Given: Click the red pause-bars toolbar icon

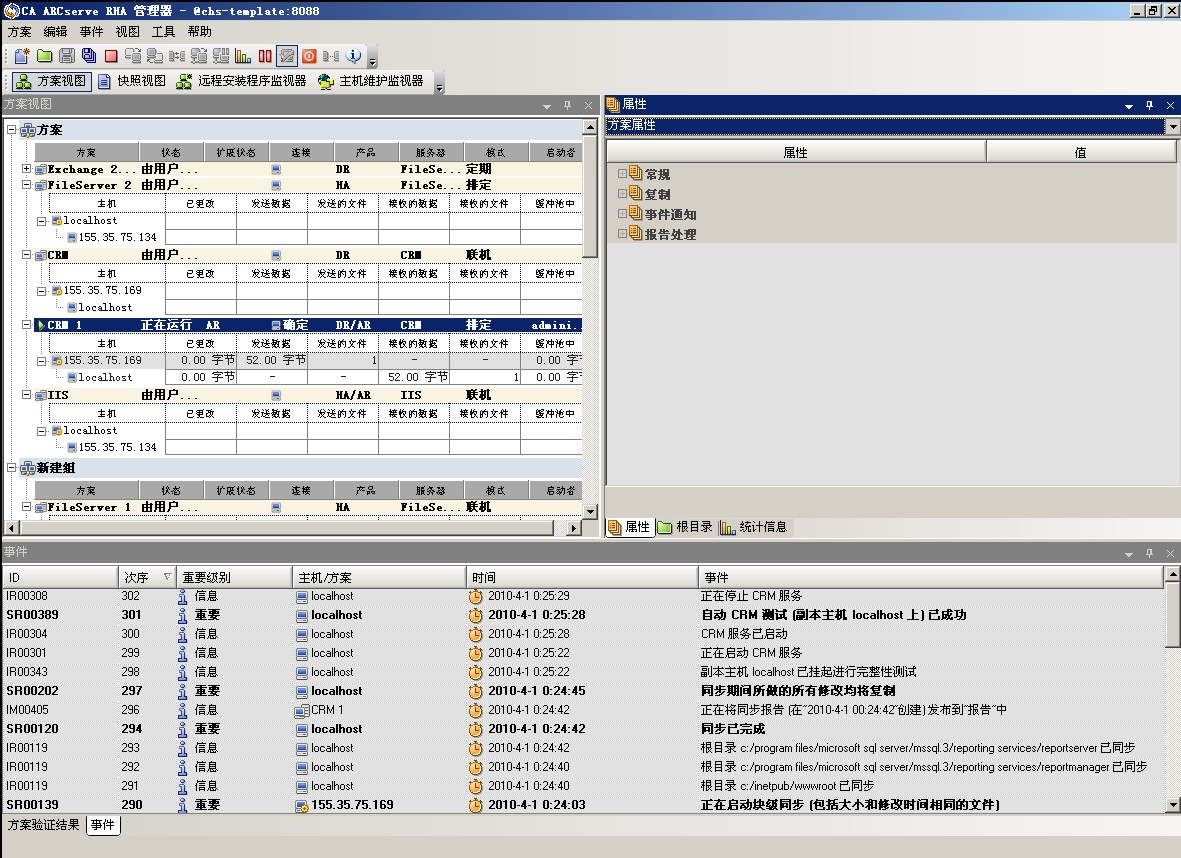Looking at the screenshot, I should coord(265,56).
